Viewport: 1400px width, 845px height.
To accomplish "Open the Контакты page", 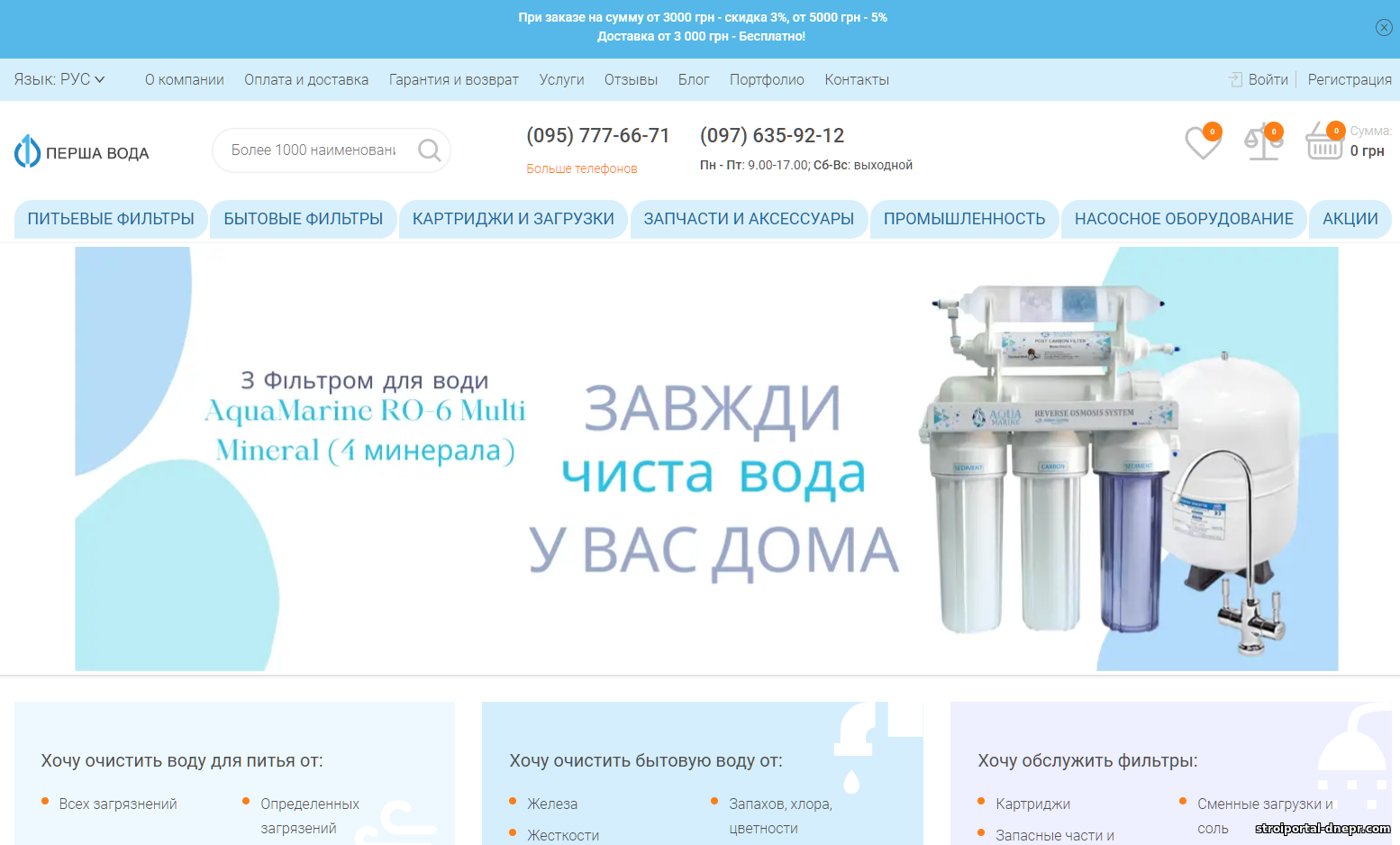I will tap(857, 80).
